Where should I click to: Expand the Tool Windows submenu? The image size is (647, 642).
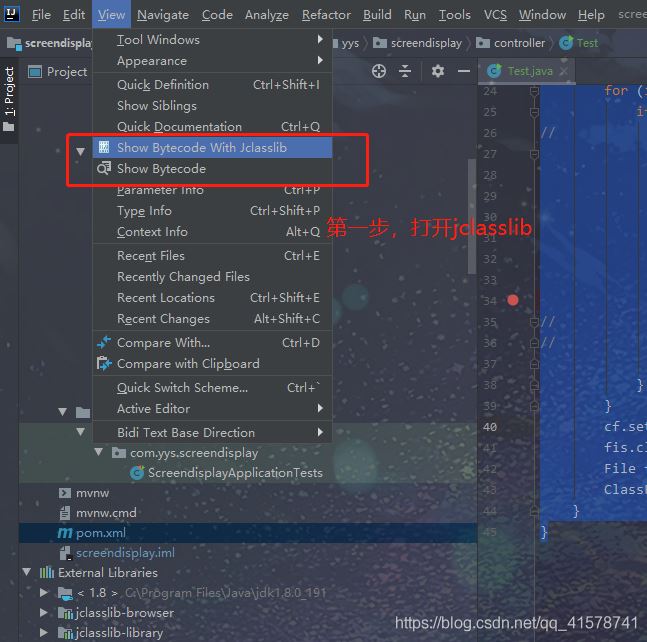click(x=320, y=40)
